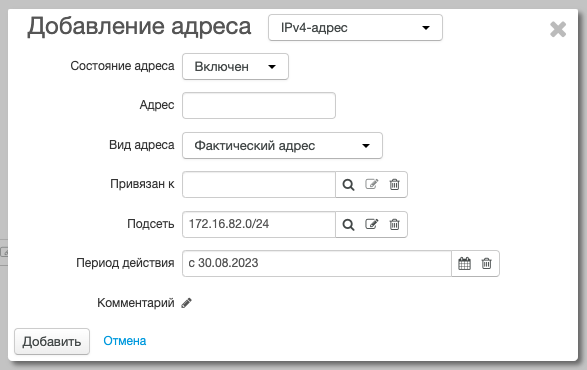587x370 pixels.
Task: Edit the subnet via the Подсеть edit icon
Action: tap(371, 224)
